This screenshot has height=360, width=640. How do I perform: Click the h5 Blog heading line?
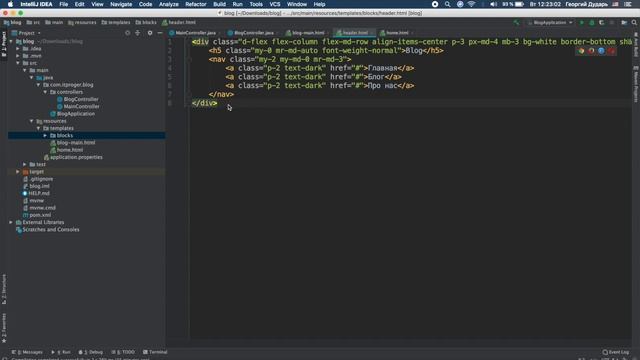pos(326,51)
